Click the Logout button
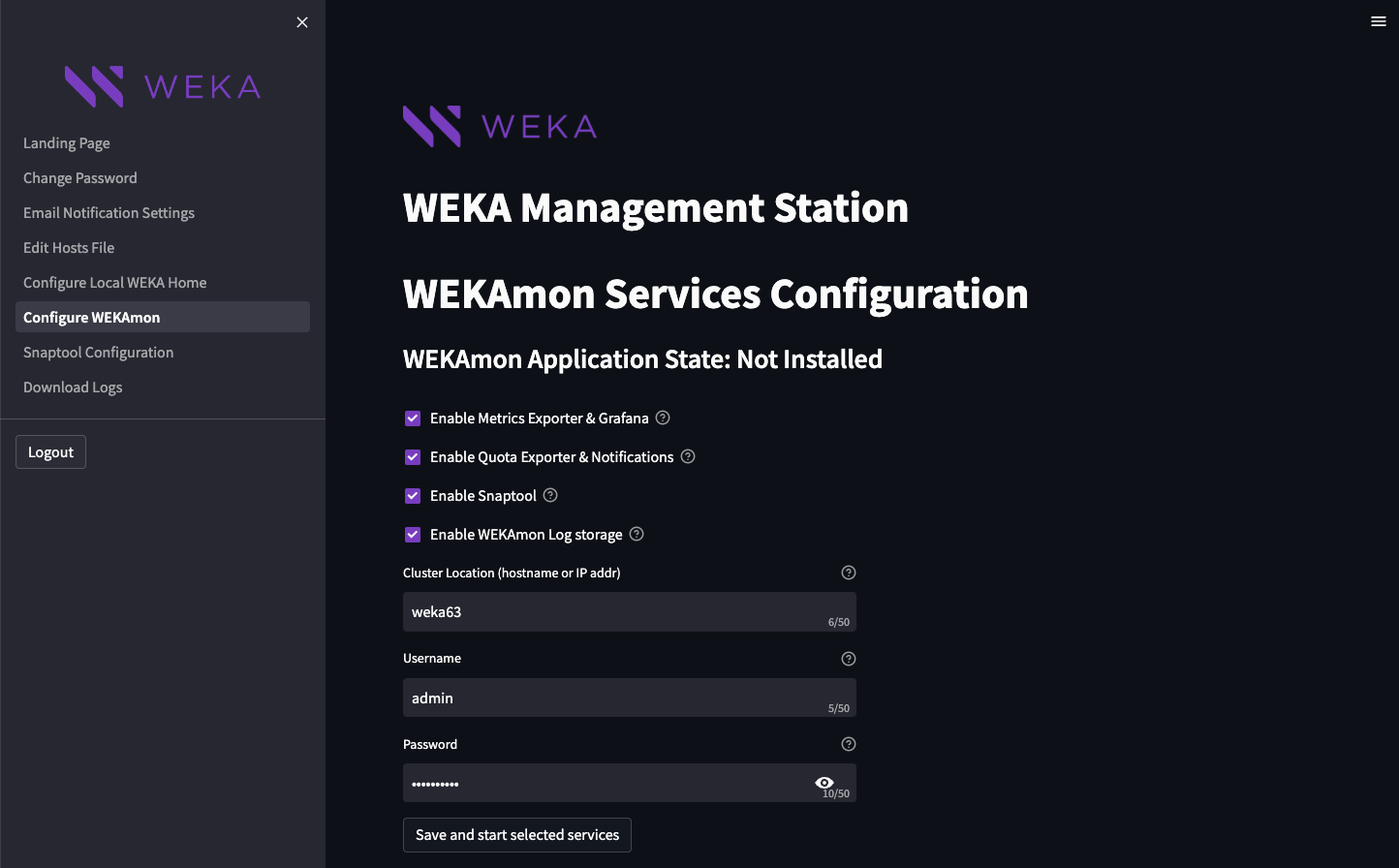Screen dimensions: 1399x868 coord(50,452)
